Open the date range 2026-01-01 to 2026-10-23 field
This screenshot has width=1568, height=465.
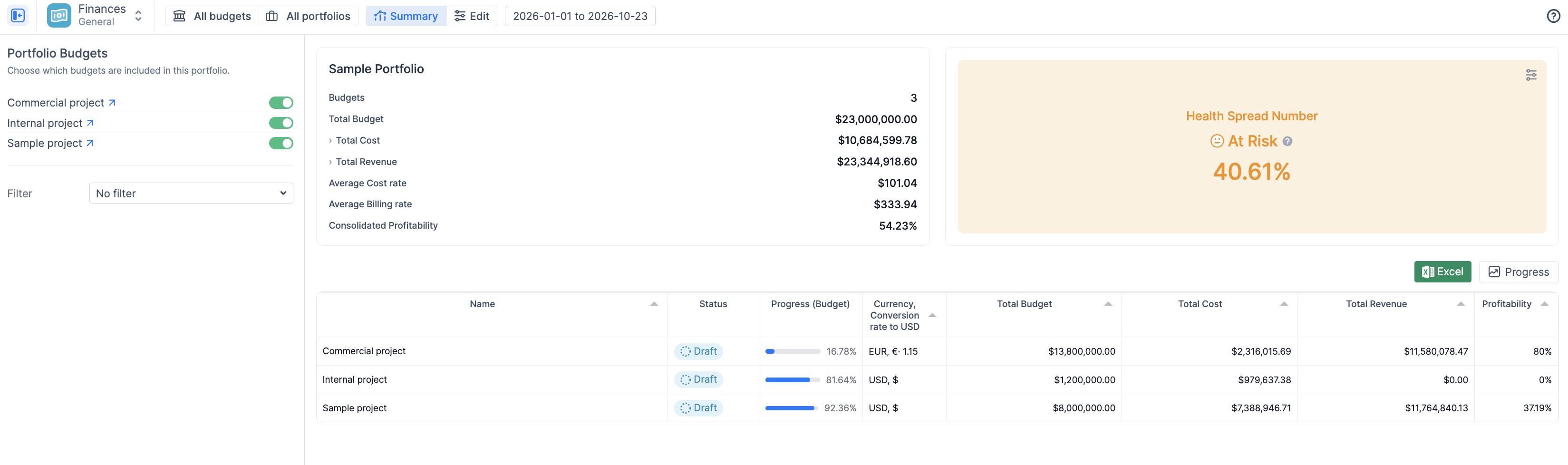click(x=580, y=16)
